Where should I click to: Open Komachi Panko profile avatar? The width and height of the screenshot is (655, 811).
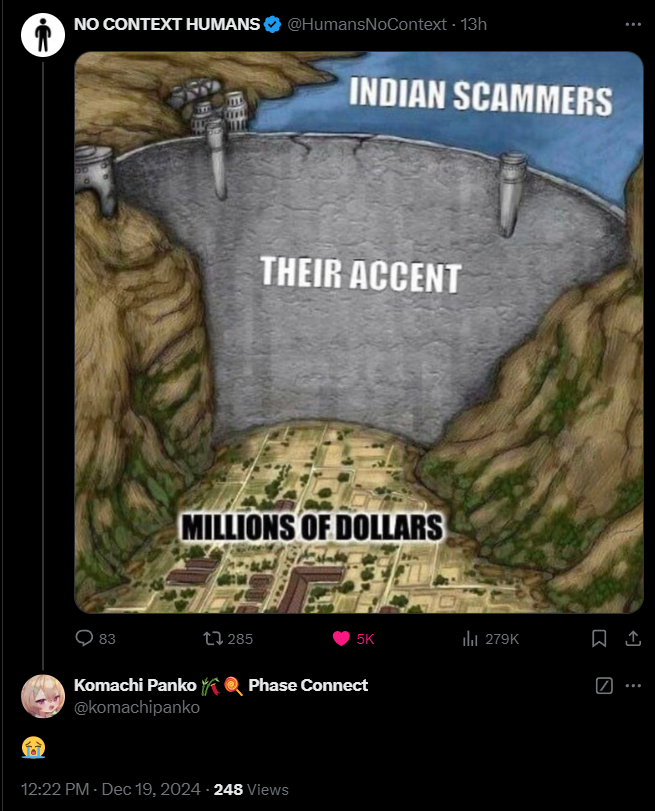pos(43,696)
